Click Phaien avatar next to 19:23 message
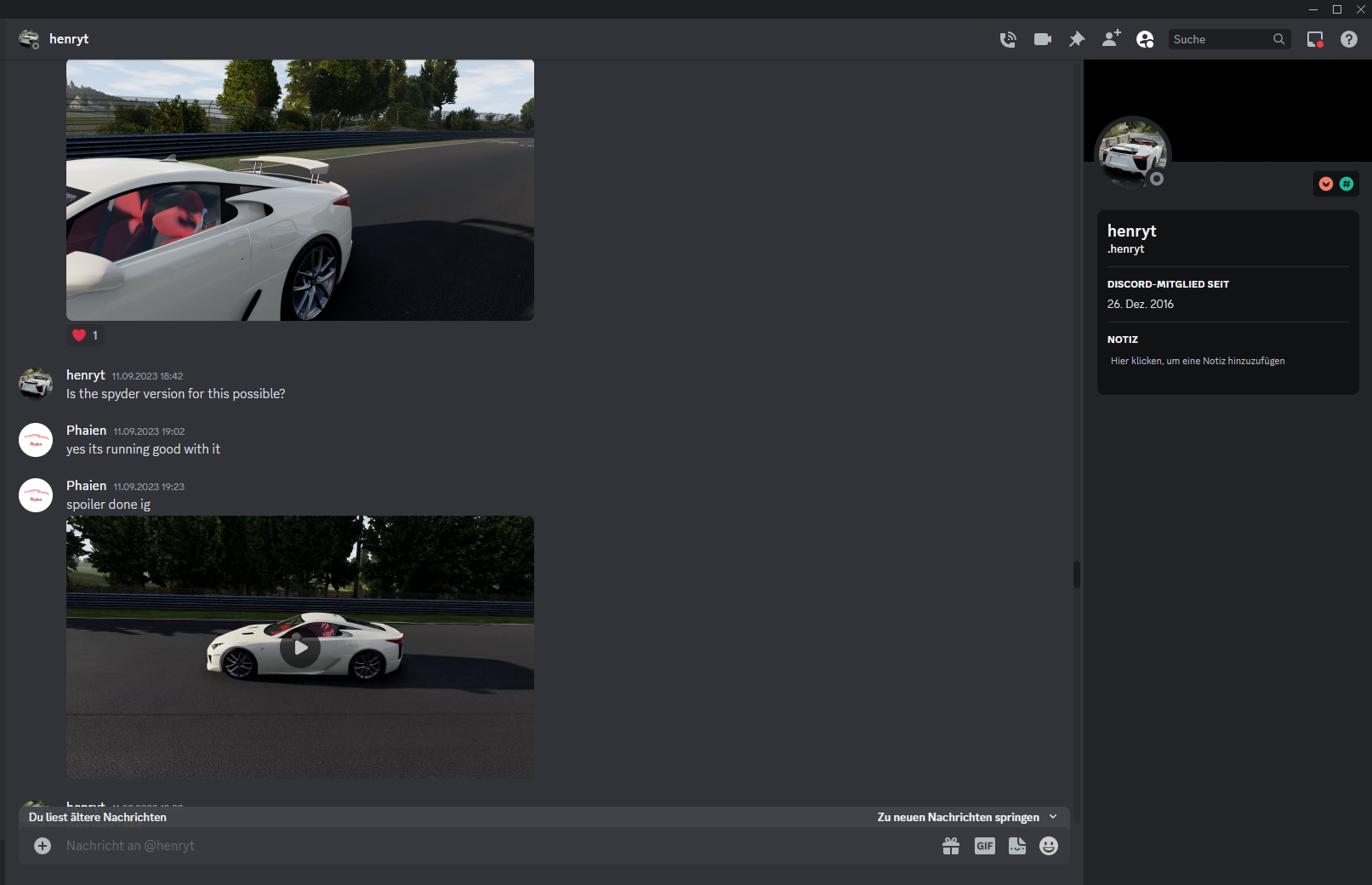The height and width of the screenshot is (885, 1372). 36,495
